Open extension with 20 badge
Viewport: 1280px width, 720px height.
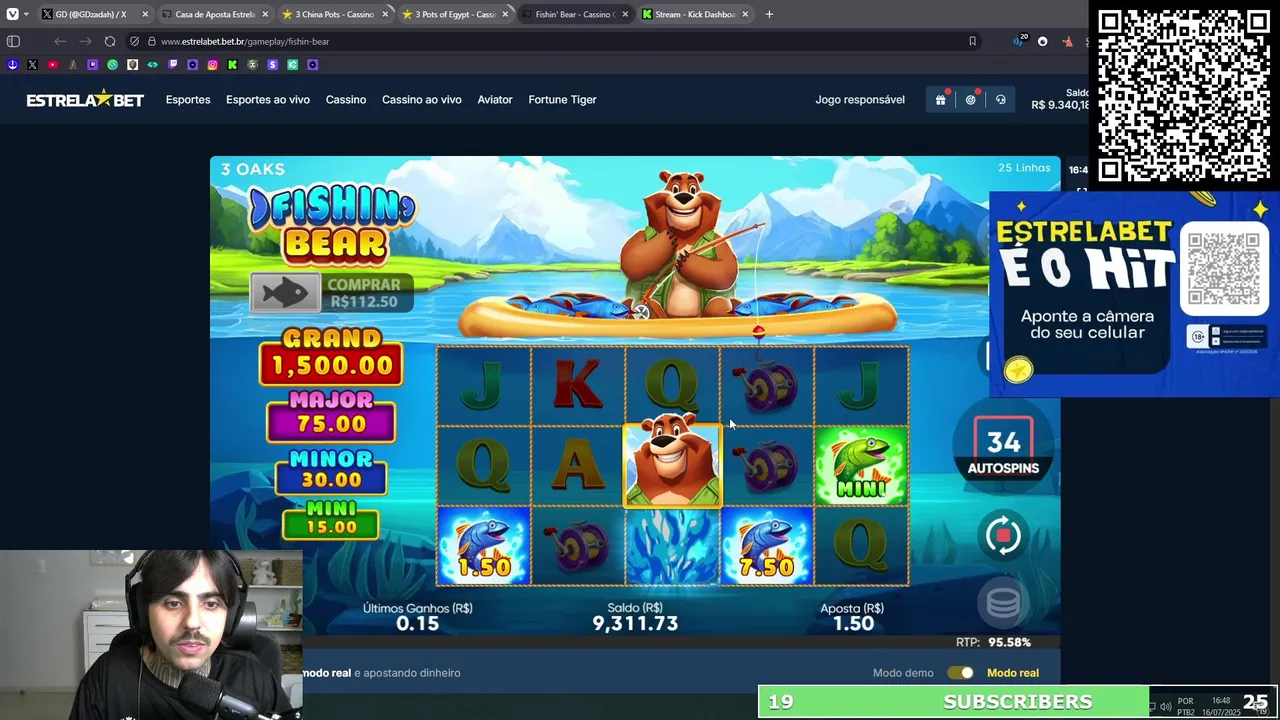(x=1020, y=41)
